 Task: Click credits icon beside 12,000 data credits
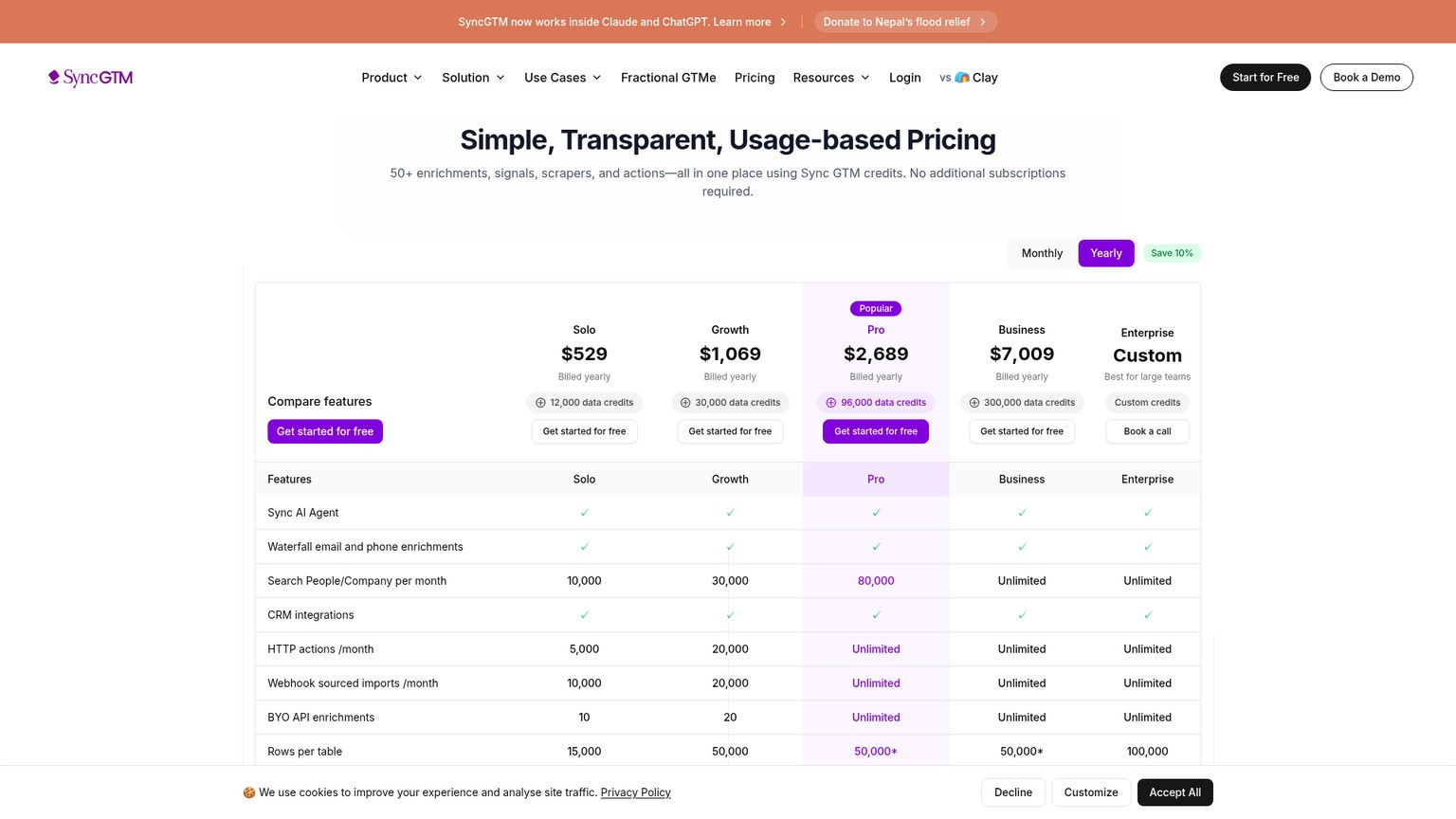[540, 403]
